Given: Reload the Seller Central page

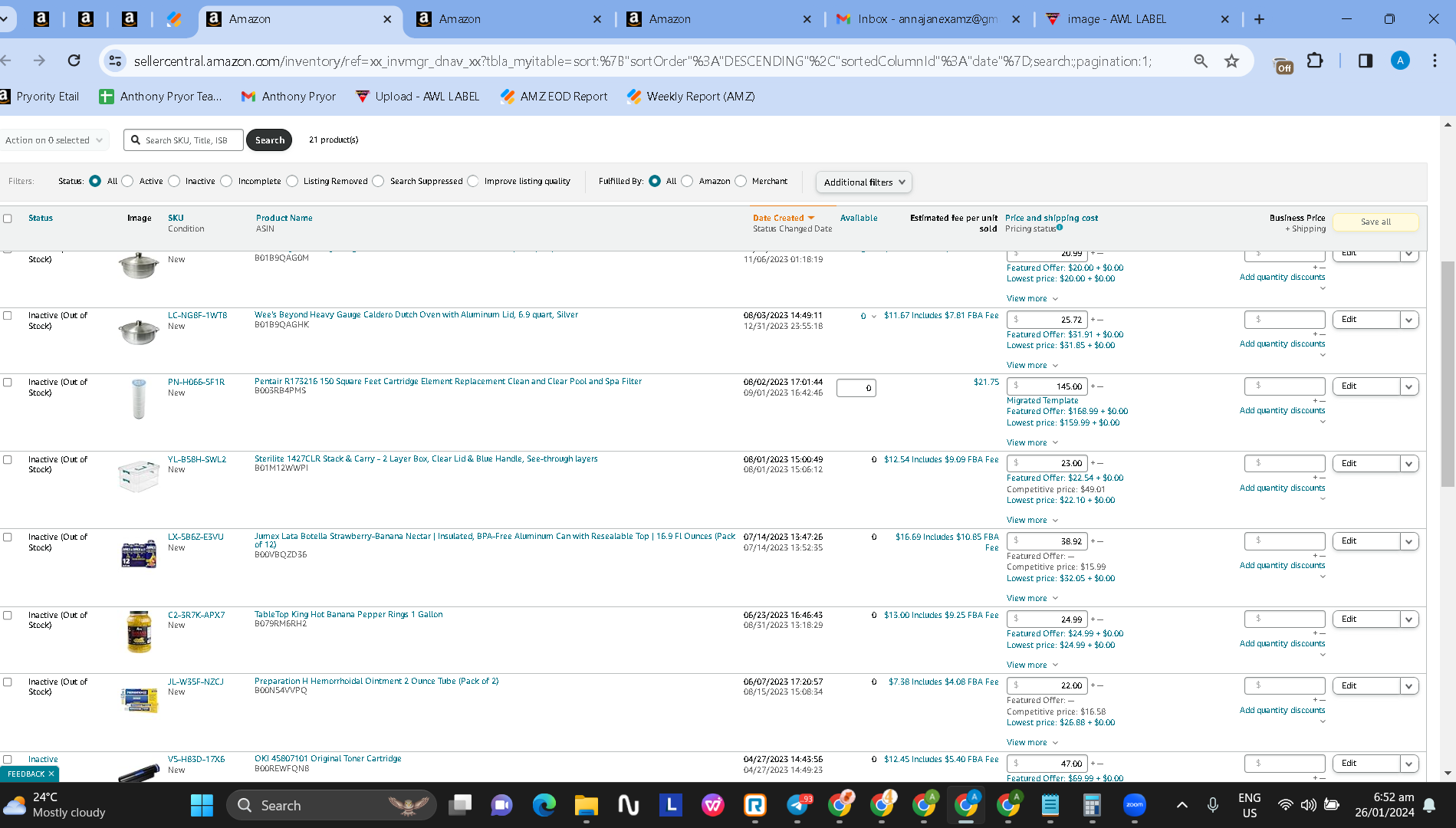Looking at the screenshot, I should click(74, 61).
